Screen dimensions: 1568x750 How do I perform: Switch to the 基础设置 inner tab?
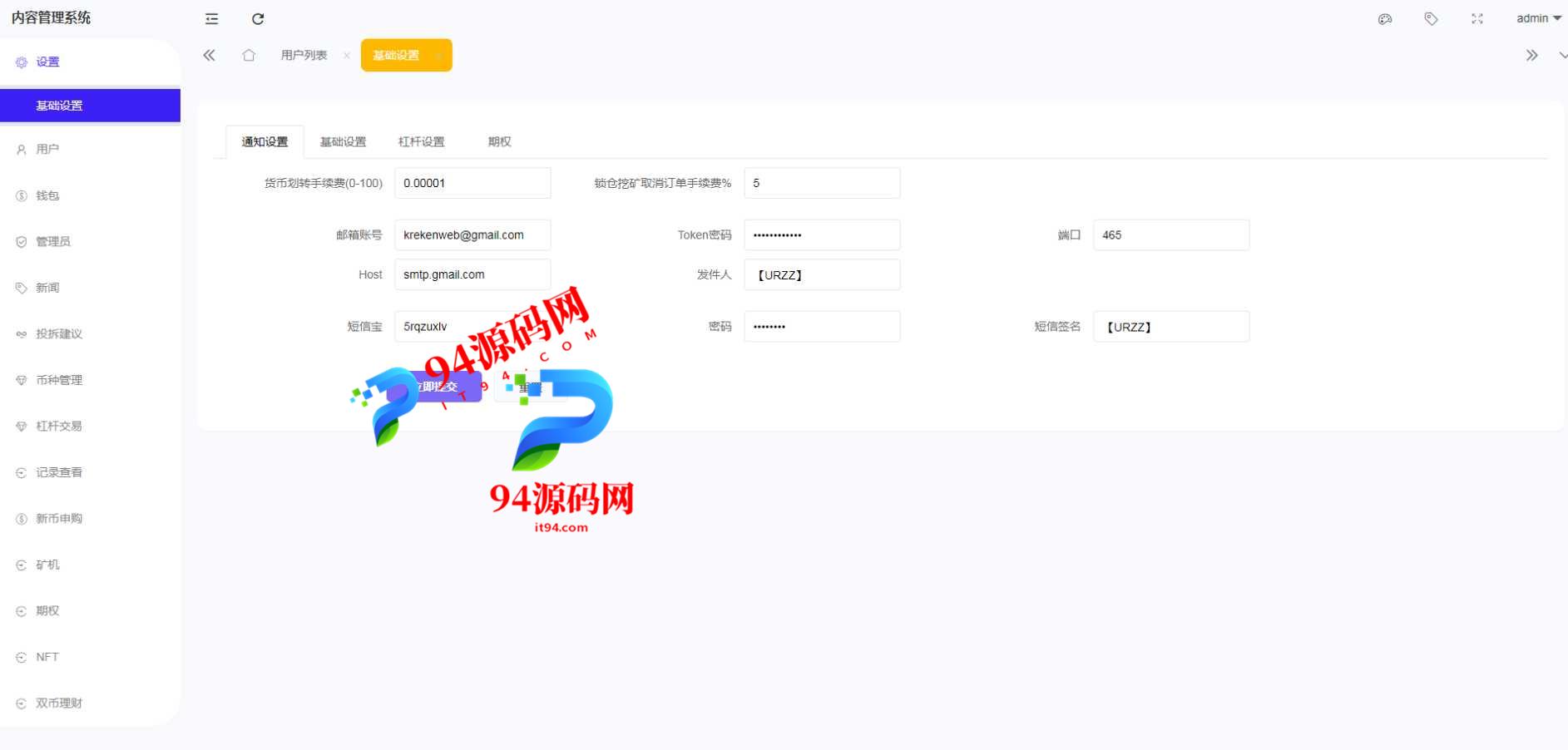coord(343,142)
